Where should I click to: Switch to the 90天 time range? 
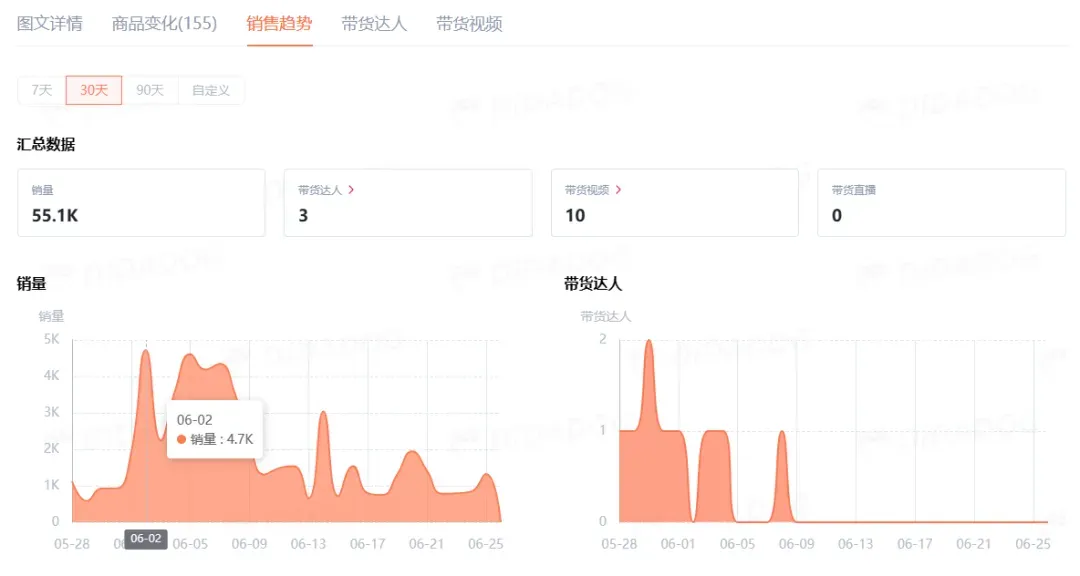coord(150,90)
